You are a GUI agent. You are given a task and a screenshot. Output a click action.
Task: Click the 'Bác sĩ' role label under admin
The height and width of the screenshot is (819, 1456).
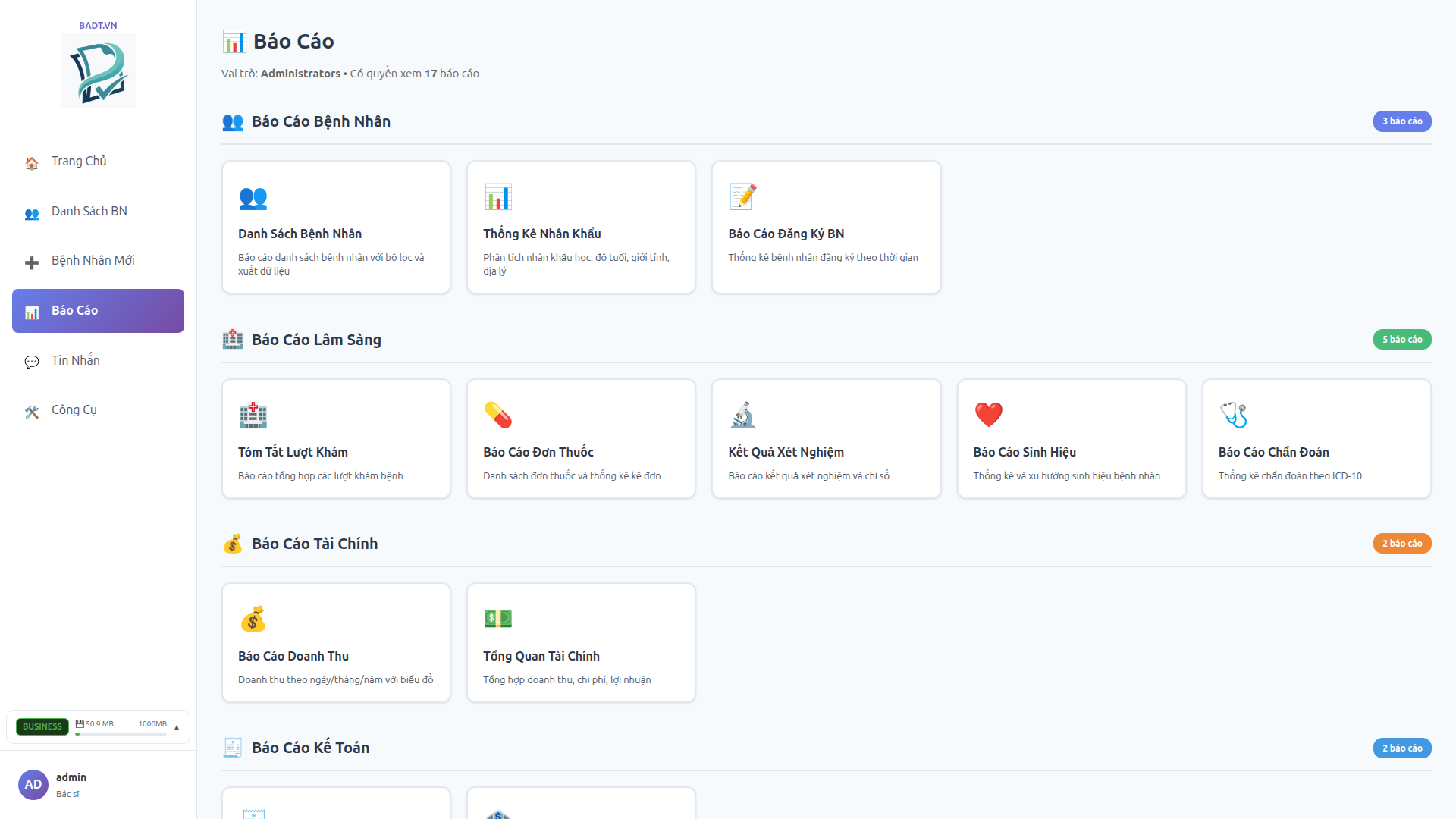pos(67,794)
